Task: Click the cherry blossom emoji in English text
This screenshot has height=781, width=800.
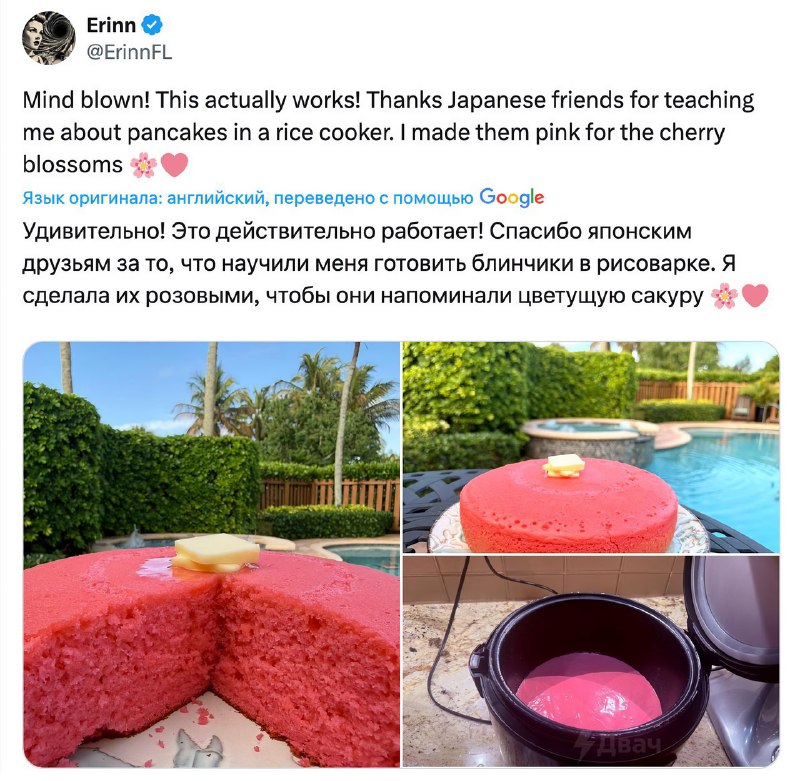Action: 143,165
